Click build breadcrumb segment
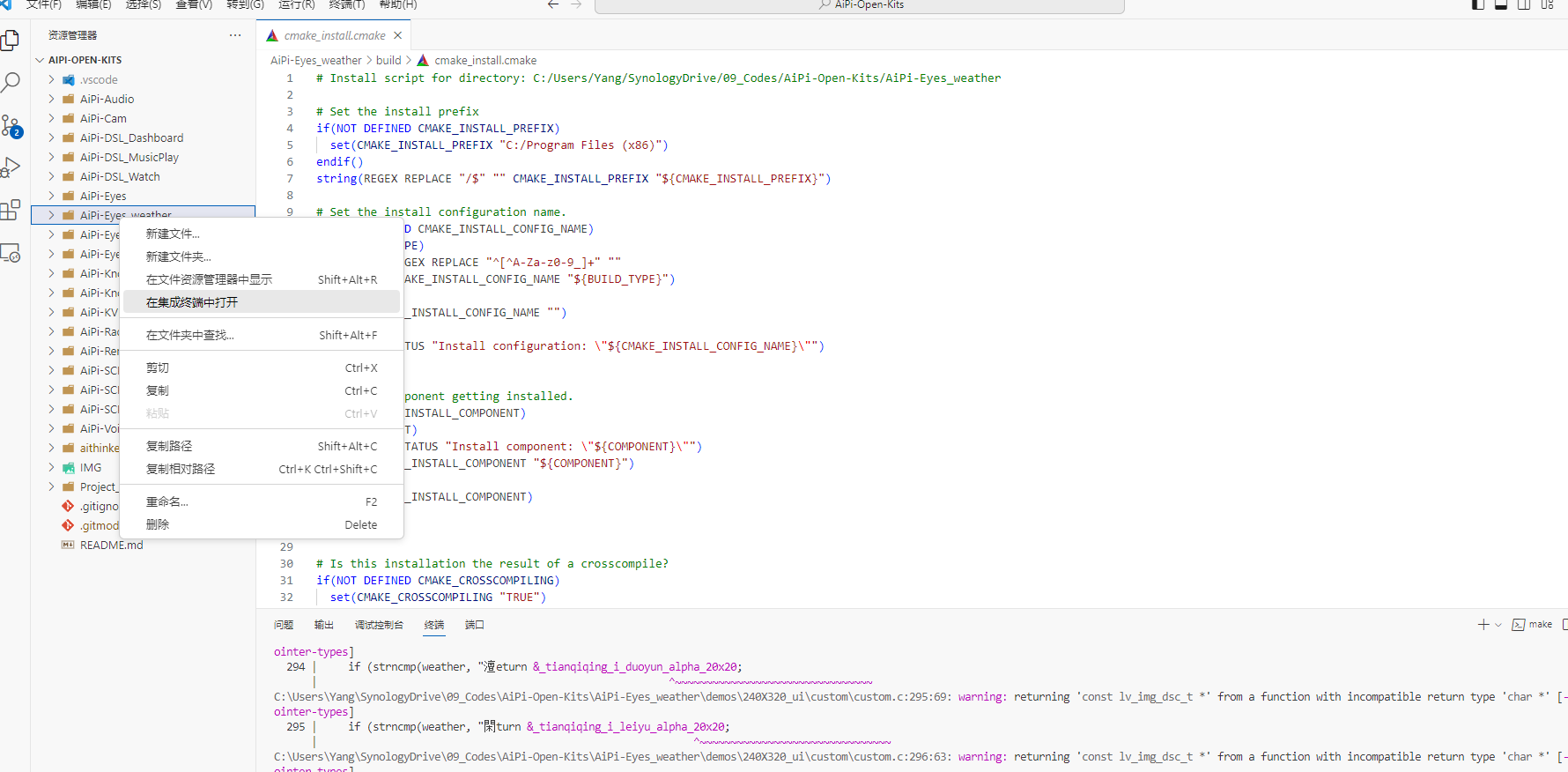Image resolution: width=1568 pixels, height=772 pixels. [388, 60]
